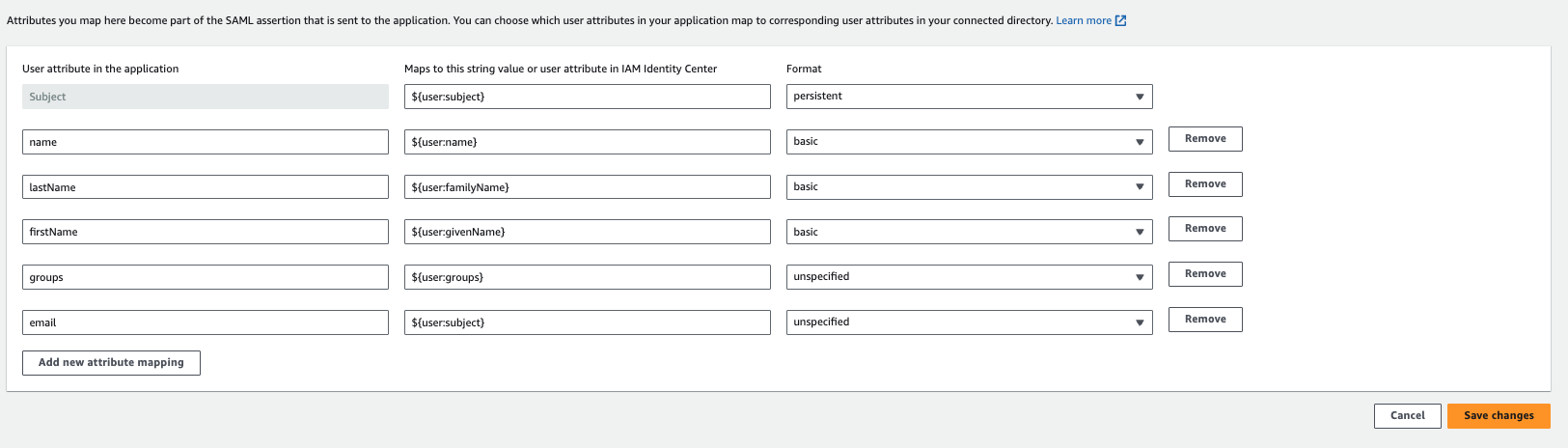Image resolution: width=1568 pixels, height=448 pixels.
Task: Open the unspecified format dropdown for groups
Action: [969, 277]
